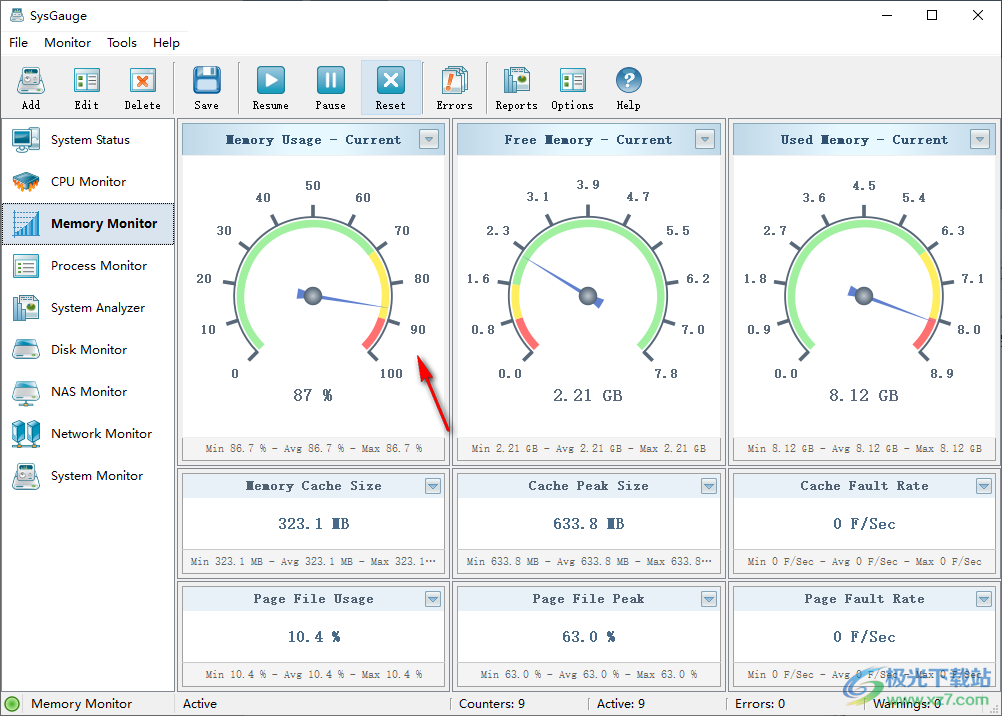
Task: Click the 87 % memory usage value
Action: (312, 396)
